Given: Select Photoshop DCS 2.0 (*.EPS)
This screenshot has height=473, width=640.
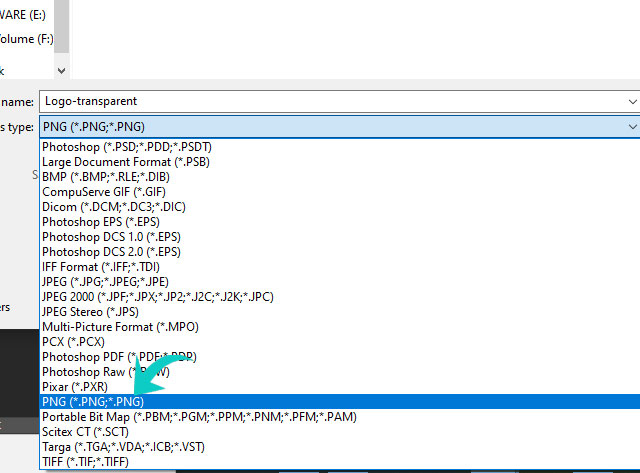Looking at the screenshot, I should point(340,252).
